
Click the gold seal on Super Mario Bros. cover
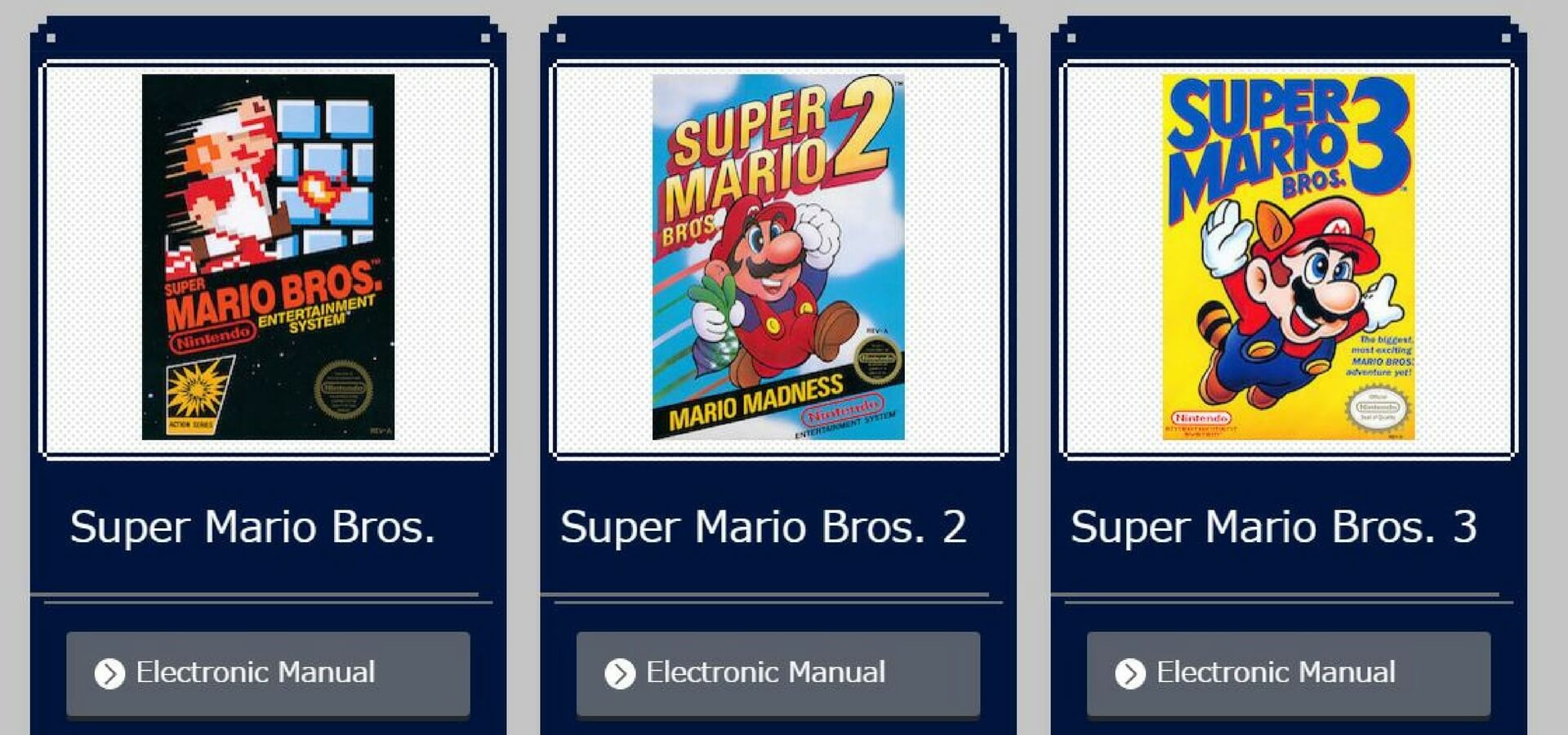tap(343, 390)
